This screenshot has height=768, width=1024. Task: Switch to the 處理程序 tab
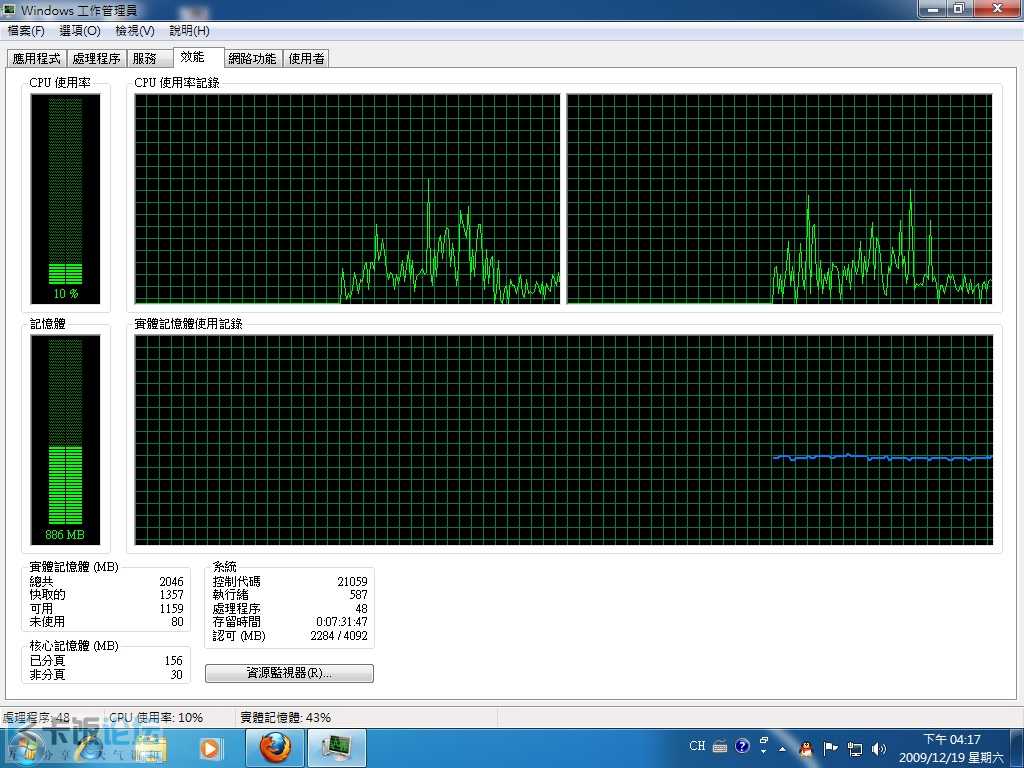(x=96, y=59)
